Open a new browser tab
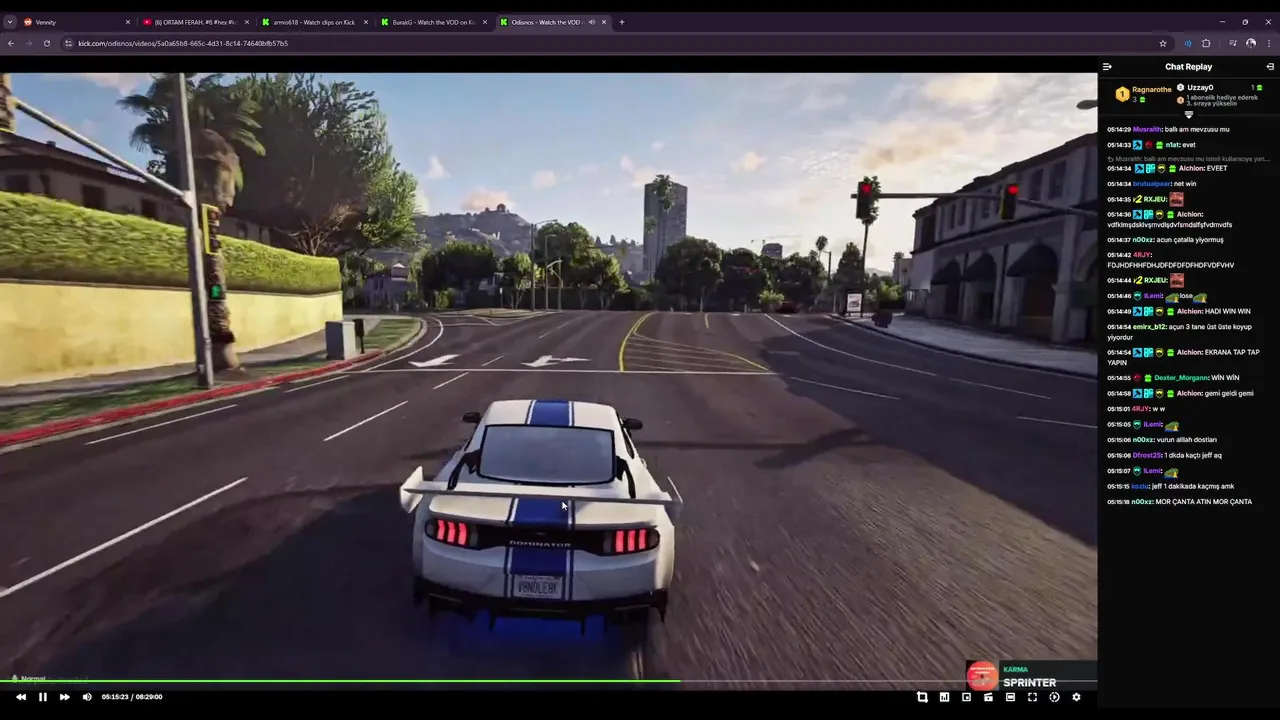The image size is (1280, 720). point(622,22)
